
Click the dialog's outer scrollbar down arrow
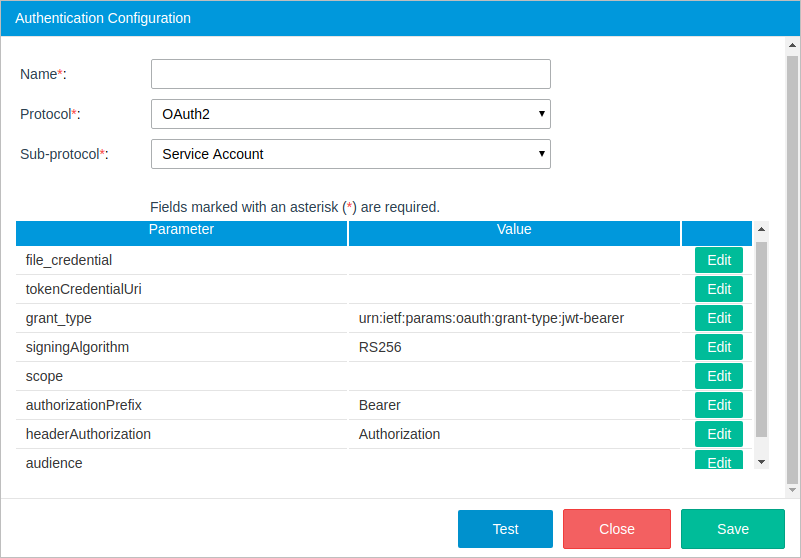[x=791, y=490]
